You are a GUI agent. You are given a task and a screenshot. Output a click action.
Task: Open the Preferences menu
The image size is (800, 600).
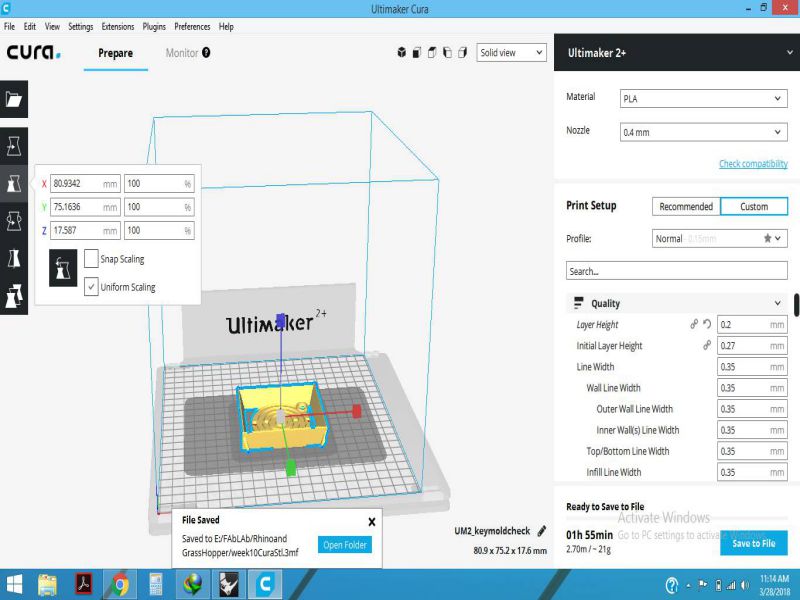click(x=192, y=27)
